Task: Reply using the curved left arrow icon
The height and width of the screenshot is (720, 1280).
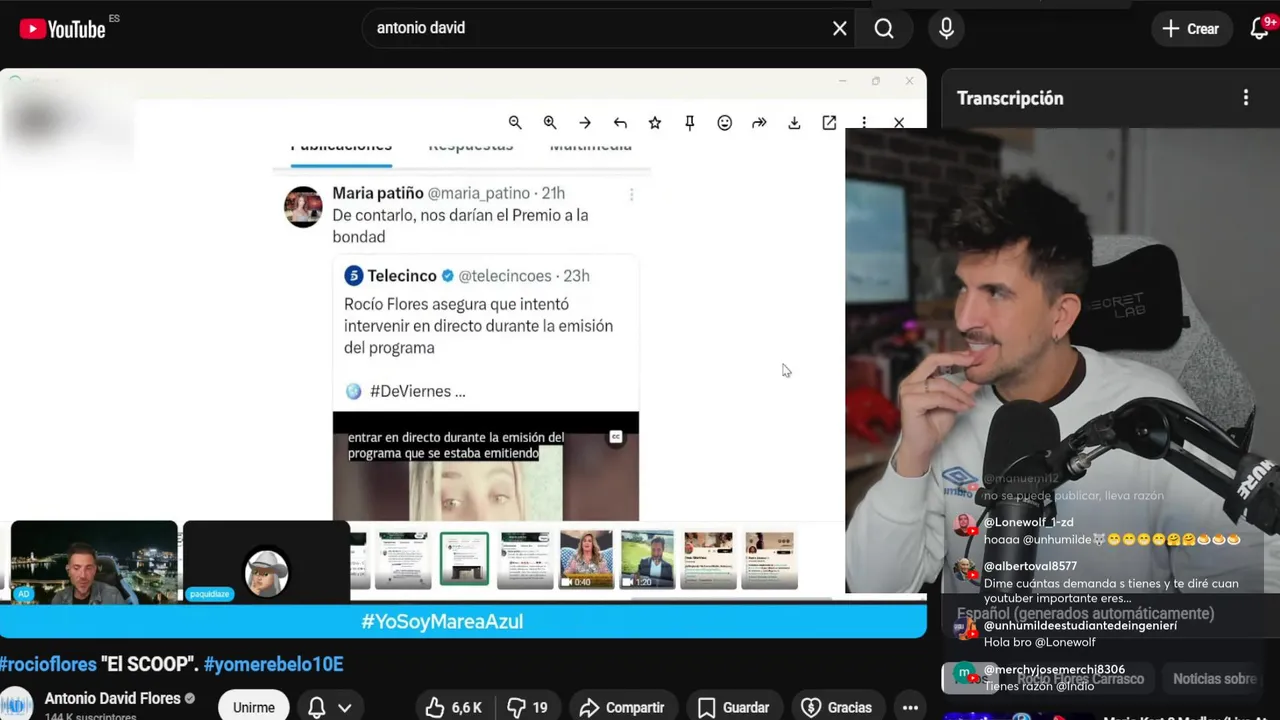Action: (620, 123)
